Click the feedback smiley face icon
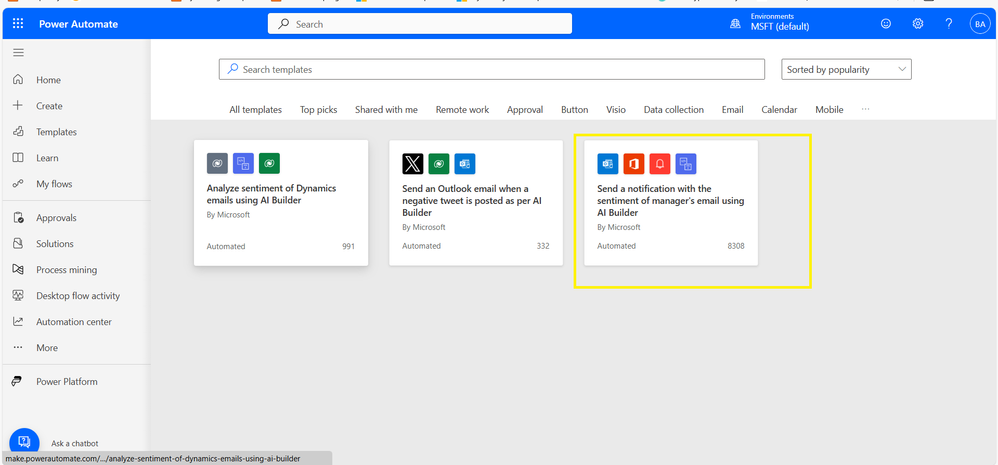 click(886, 24)
